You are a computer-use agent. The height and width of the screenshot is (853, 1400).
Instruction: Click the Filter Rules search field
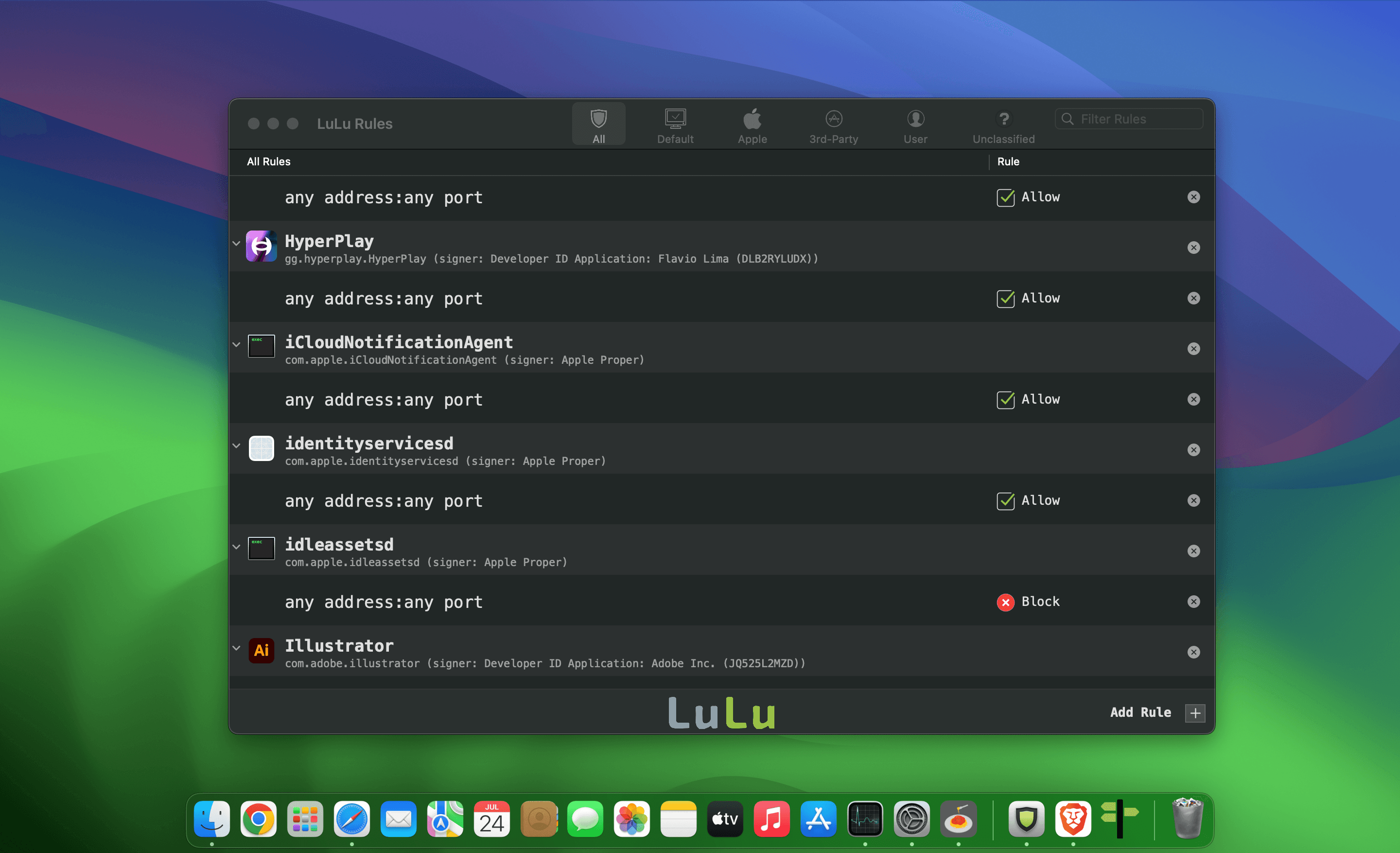point(1129,119)
